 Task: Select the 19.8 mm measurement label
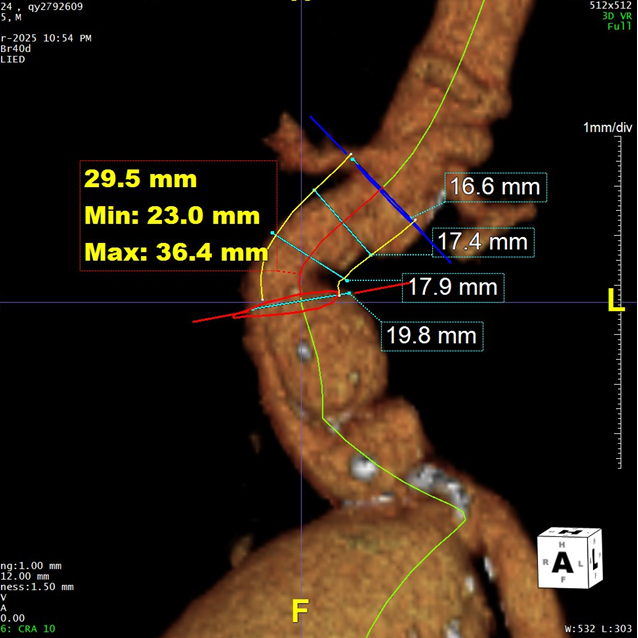(432, 336)
